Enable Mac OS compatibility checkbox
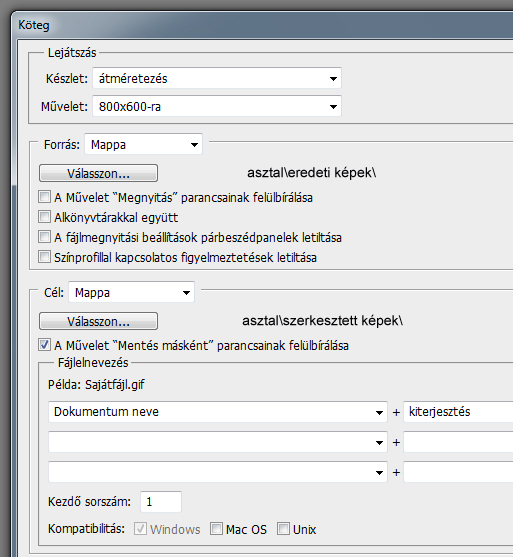 216,529
